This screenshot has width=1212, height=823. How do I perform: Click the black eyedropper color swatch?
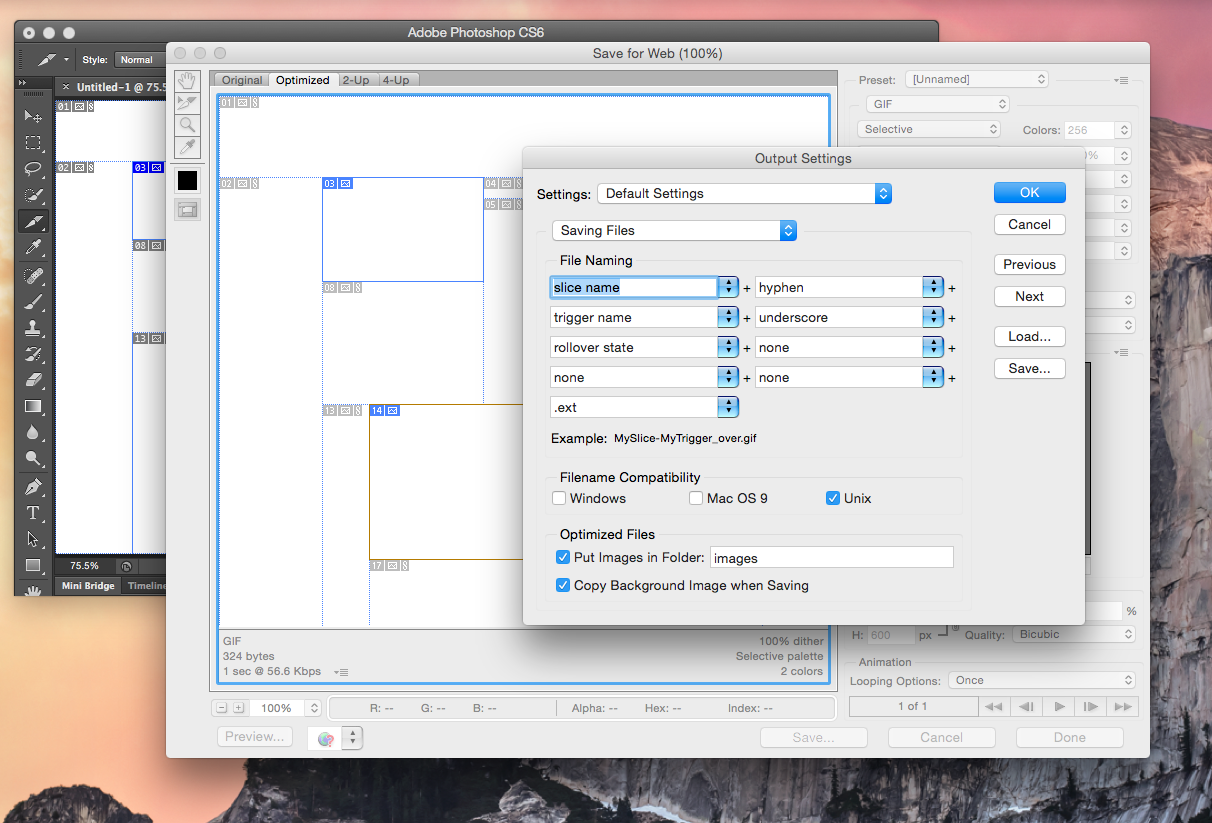[x=187, y=181]
